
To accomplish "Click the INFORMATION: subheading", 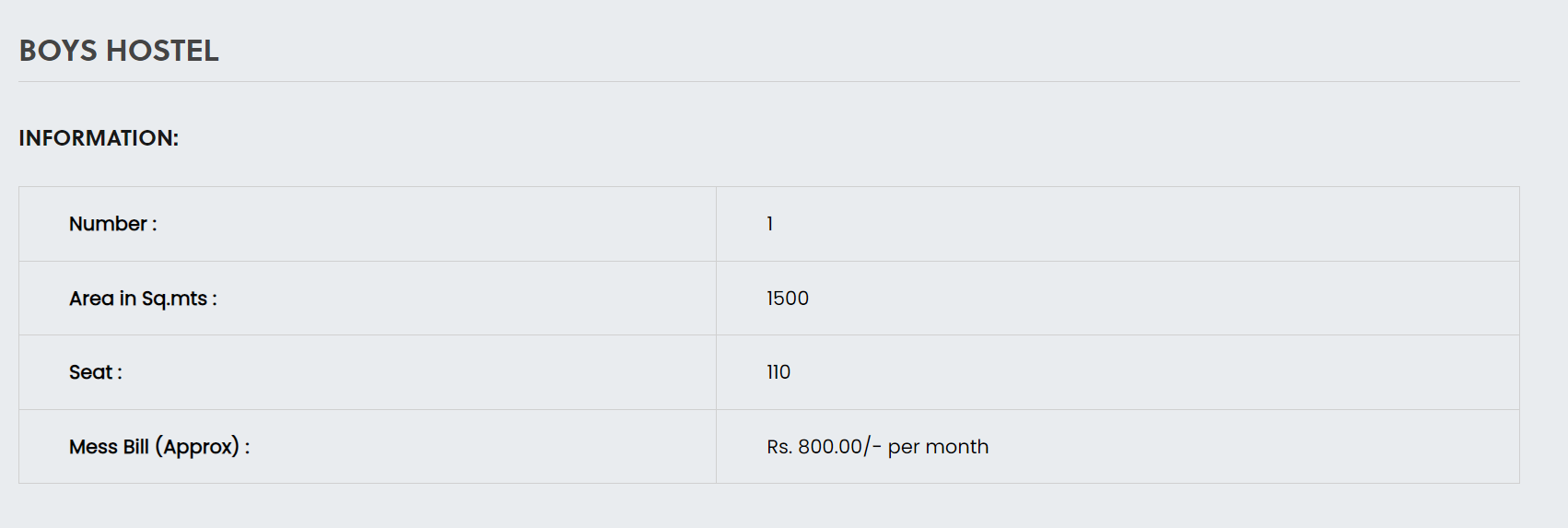I will pos(99,138).
